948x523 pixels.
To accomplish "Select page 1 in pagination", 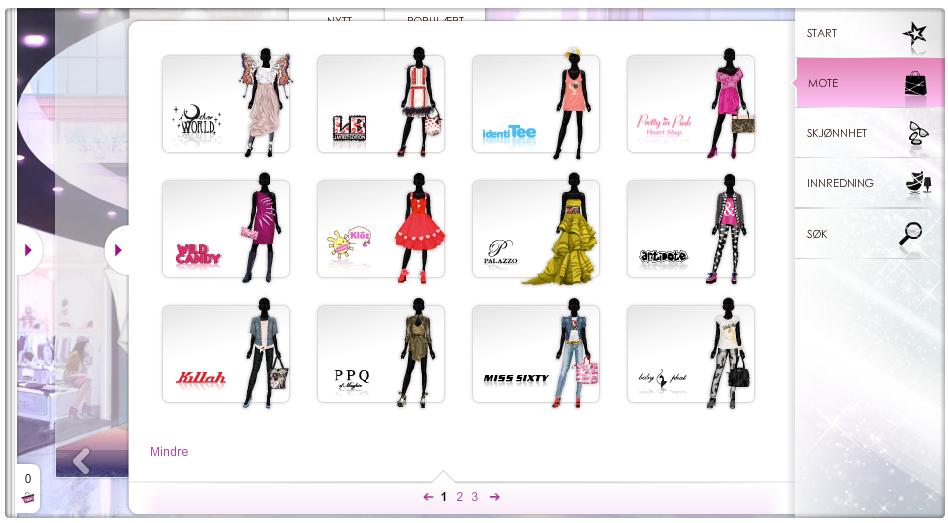I will click(444, 497).
